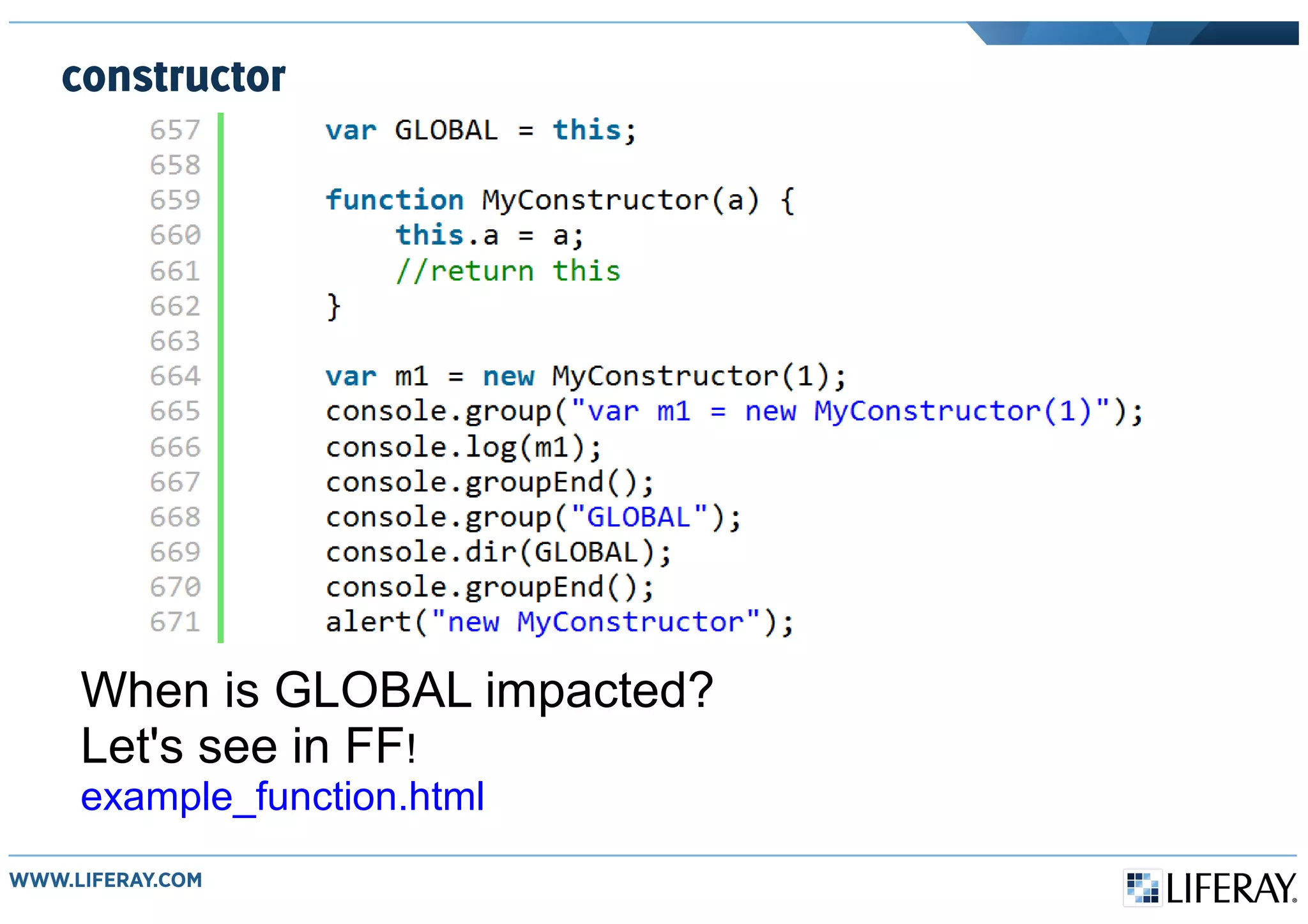The width and height of the screenshot is (1308, 924).
Task: Open the example_function.html link
Action: [282, 796]
